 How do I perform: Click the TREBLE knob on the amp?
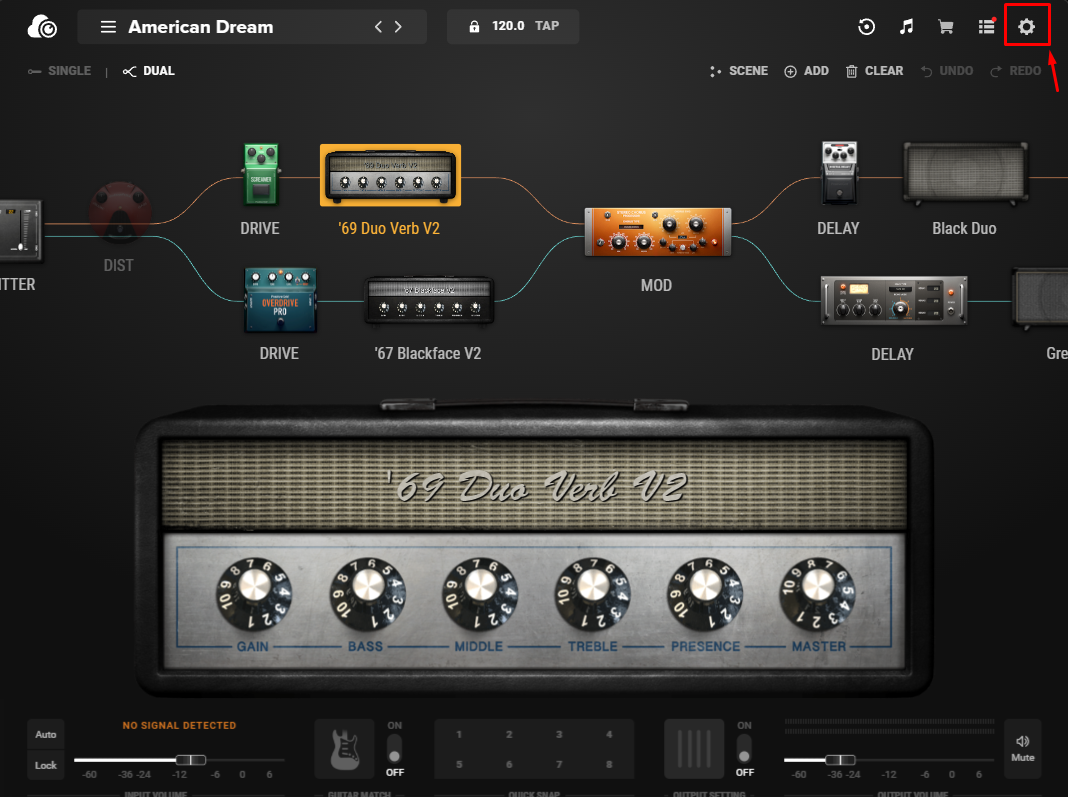pos(593,592)
